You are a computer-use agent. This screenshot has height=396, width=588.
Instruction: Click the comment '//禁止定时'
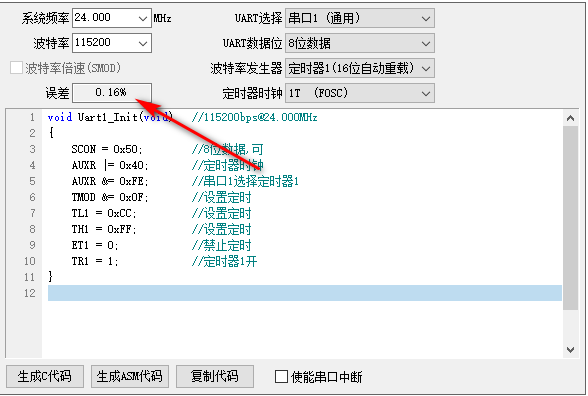pos(221,245)
